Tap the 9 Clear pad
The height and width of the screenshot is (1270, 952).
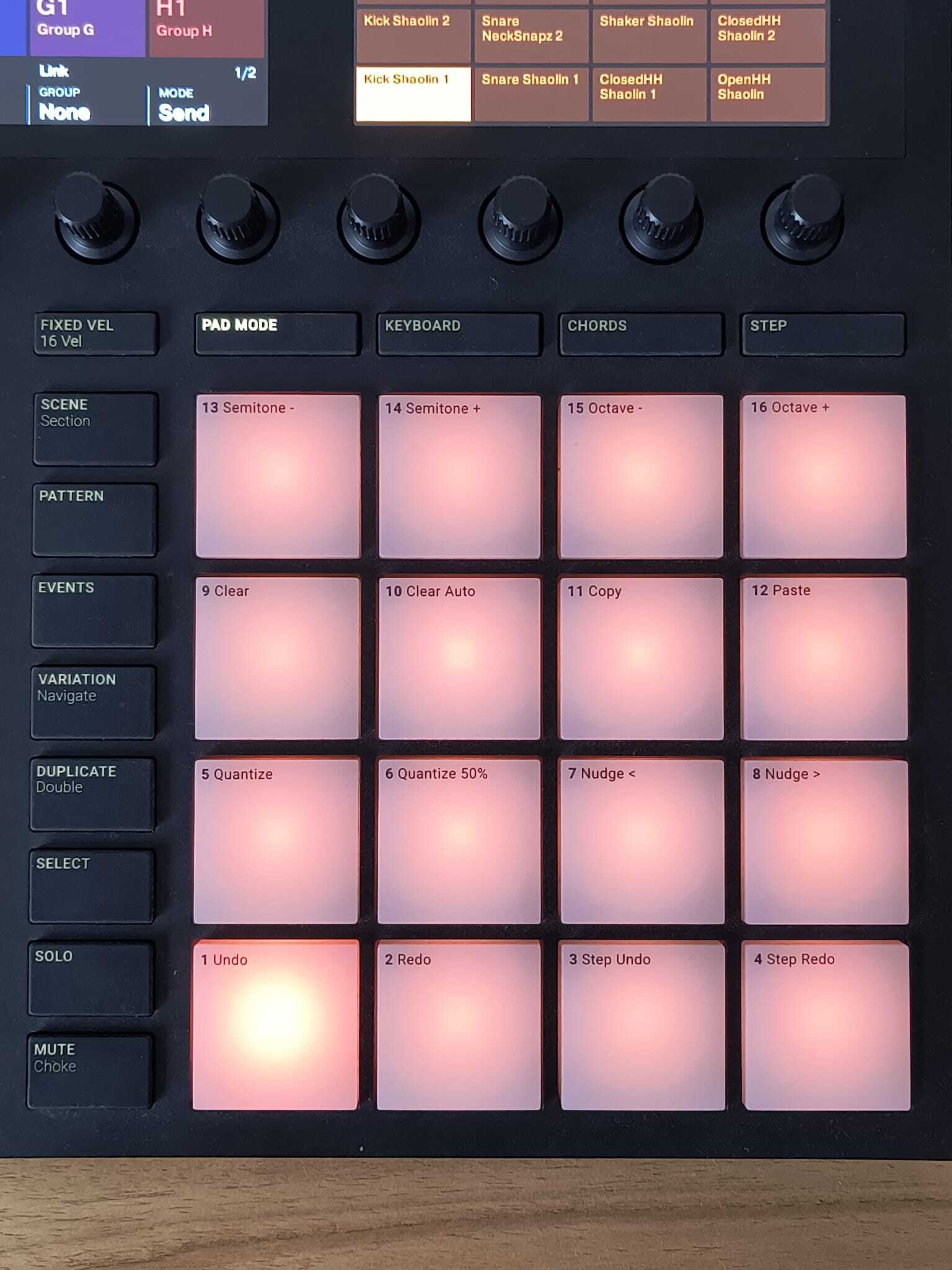coord(277,659)
